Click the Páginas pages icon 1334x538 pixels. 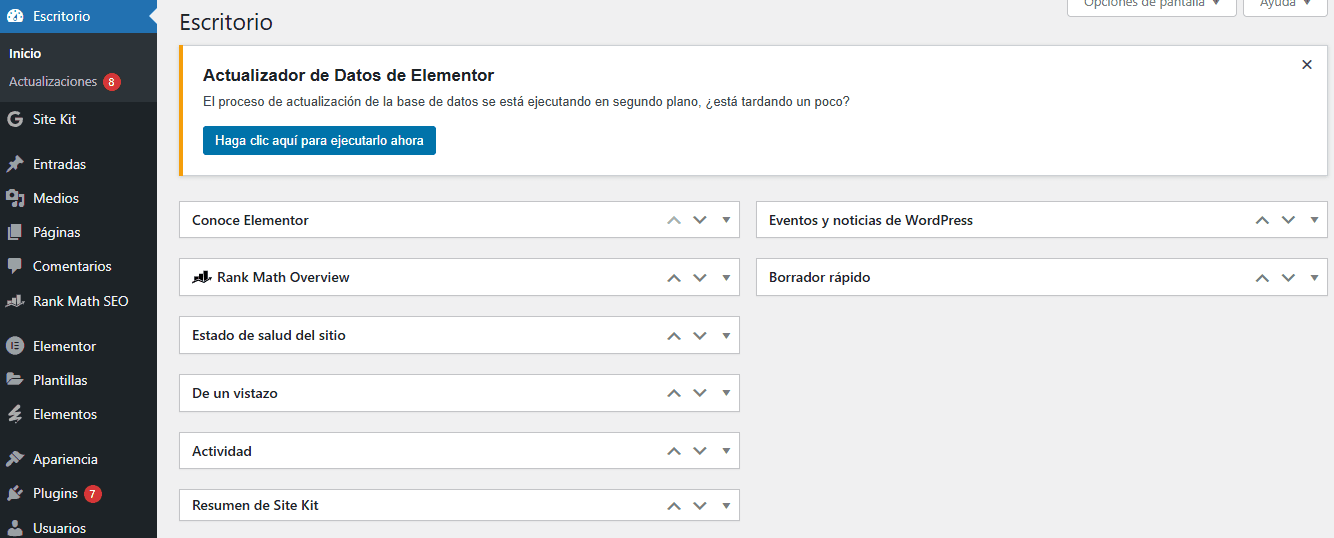point(15,232)
